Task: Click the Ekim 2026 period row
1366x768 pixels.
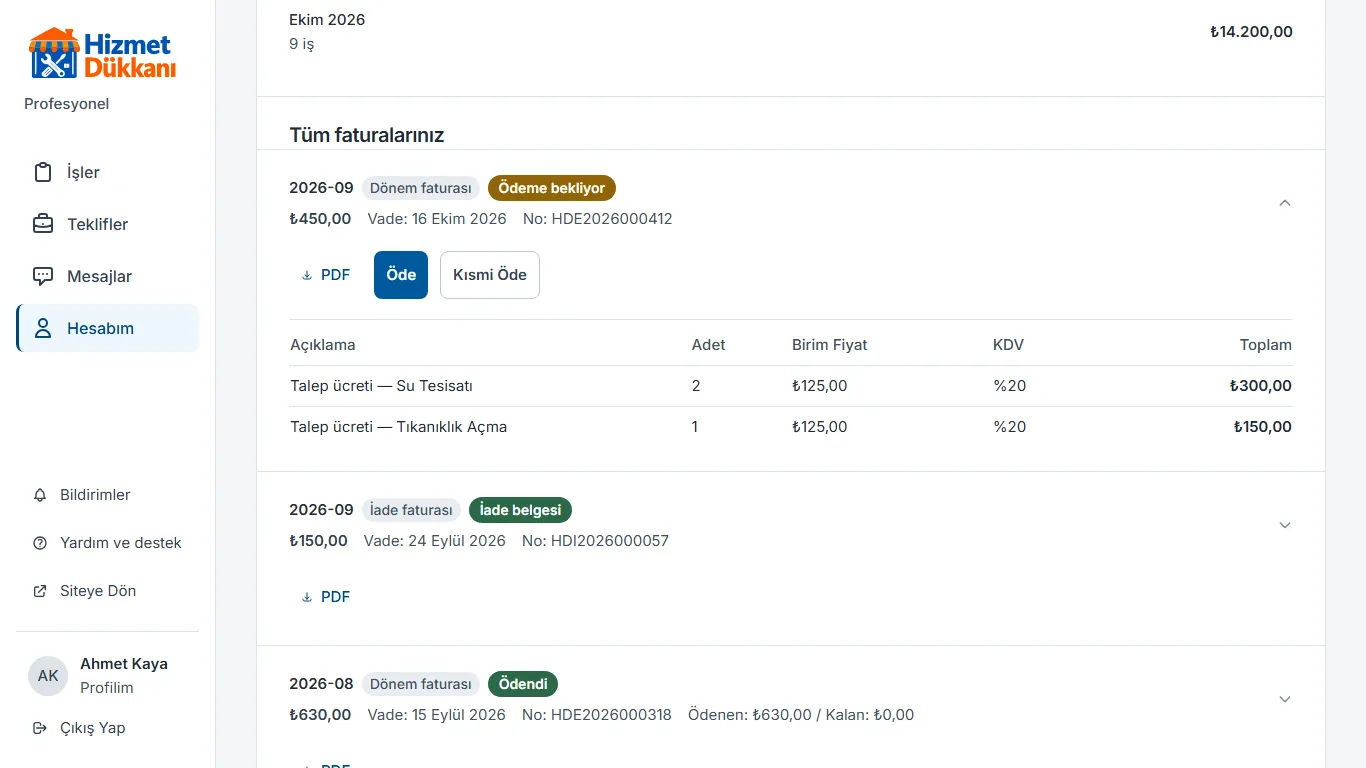Action: [791, 32]
